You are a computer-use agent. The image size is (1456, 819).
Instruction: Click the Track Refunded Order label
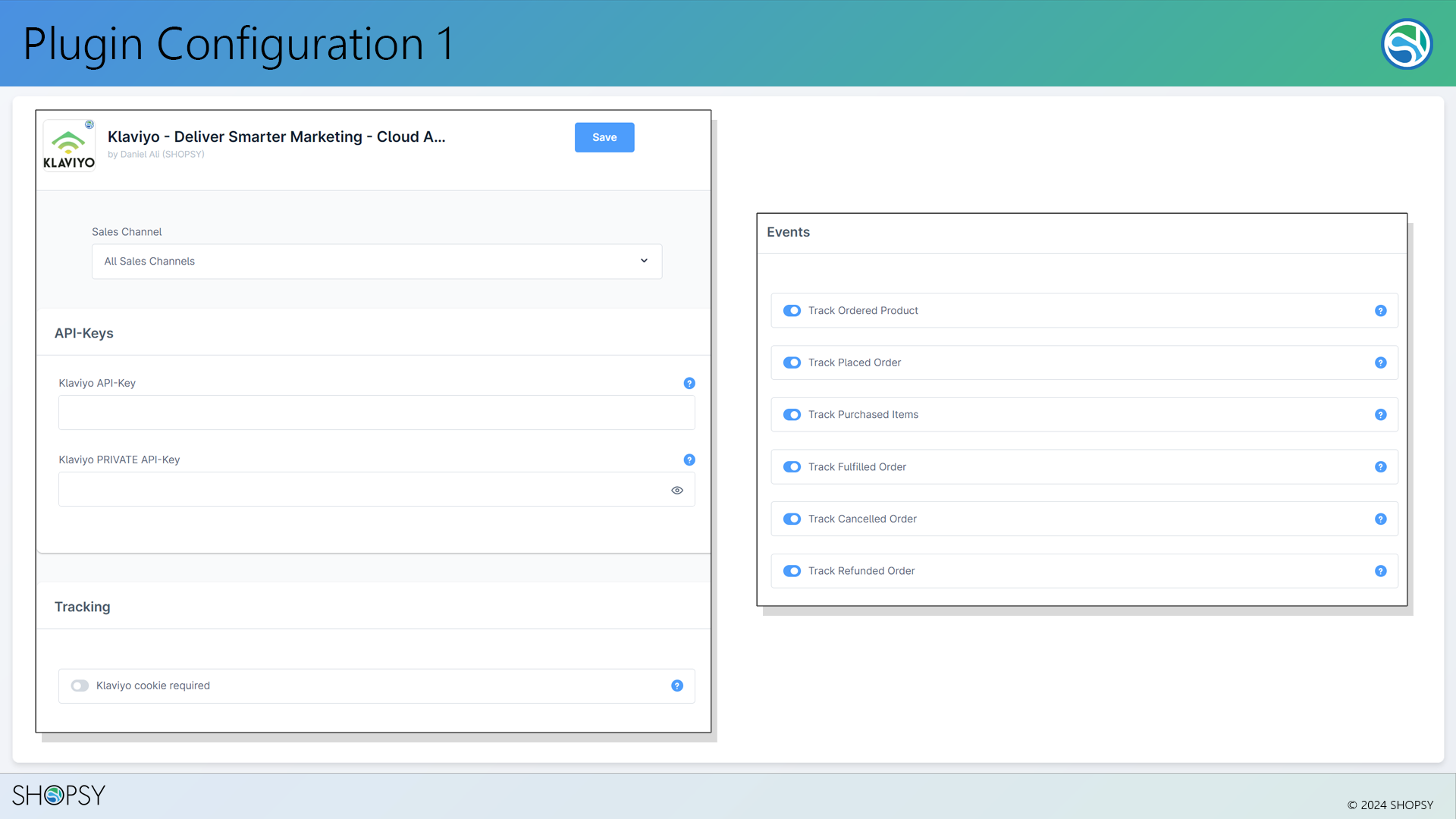861,571
